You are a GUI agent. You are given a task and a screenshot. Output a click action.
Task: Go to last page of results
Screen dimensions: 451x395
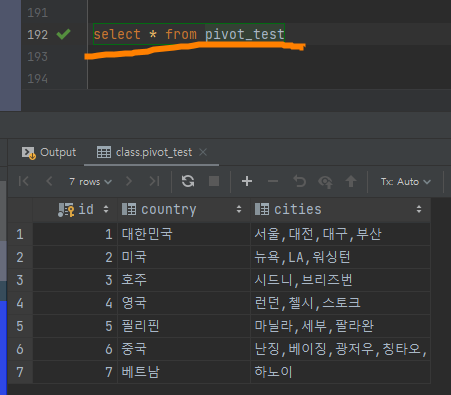click(x=154, y=181)
